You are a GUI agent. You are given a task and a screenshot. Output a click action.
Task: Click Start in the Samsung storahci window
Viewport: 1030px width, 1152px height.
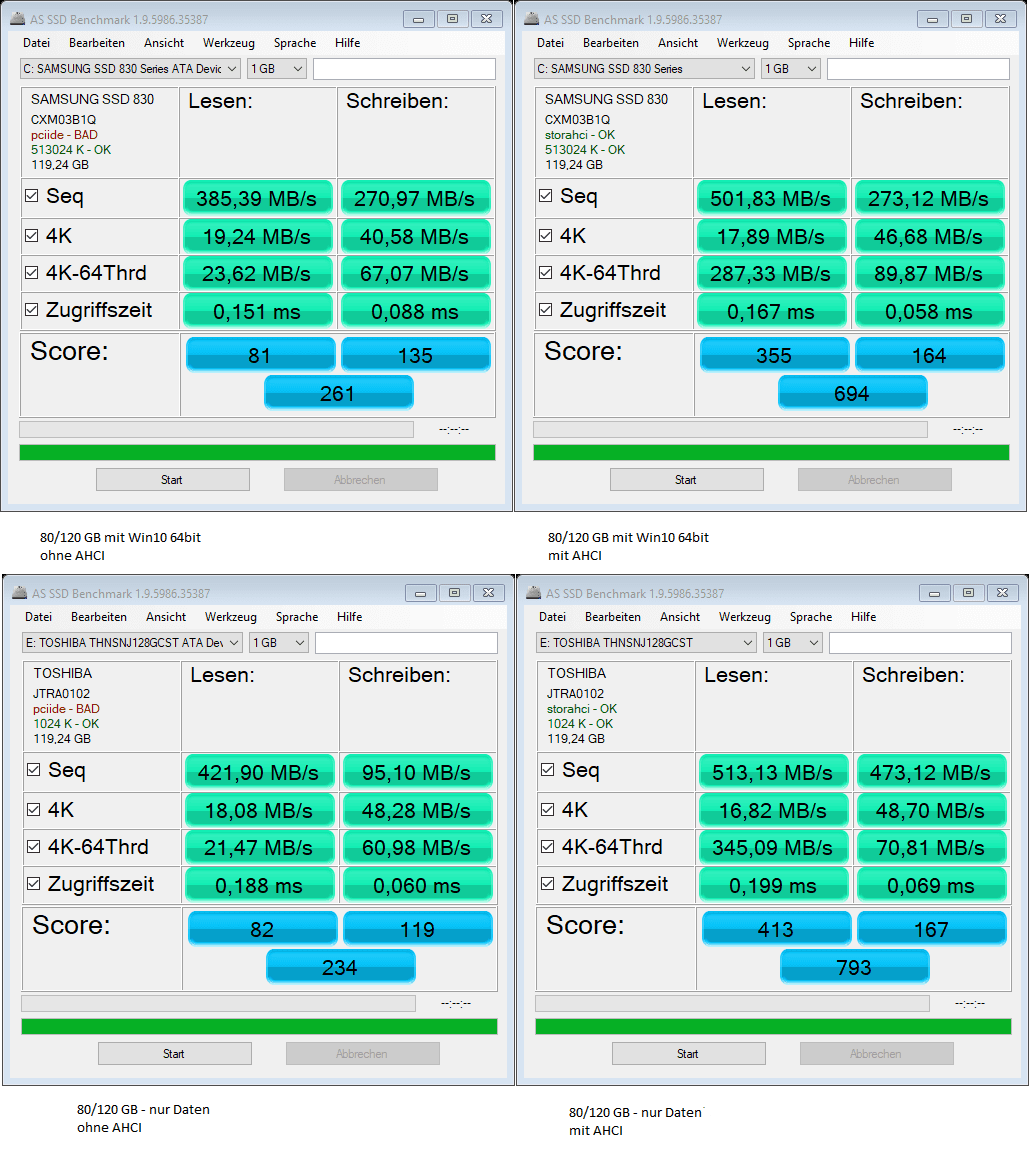(686, 480)
